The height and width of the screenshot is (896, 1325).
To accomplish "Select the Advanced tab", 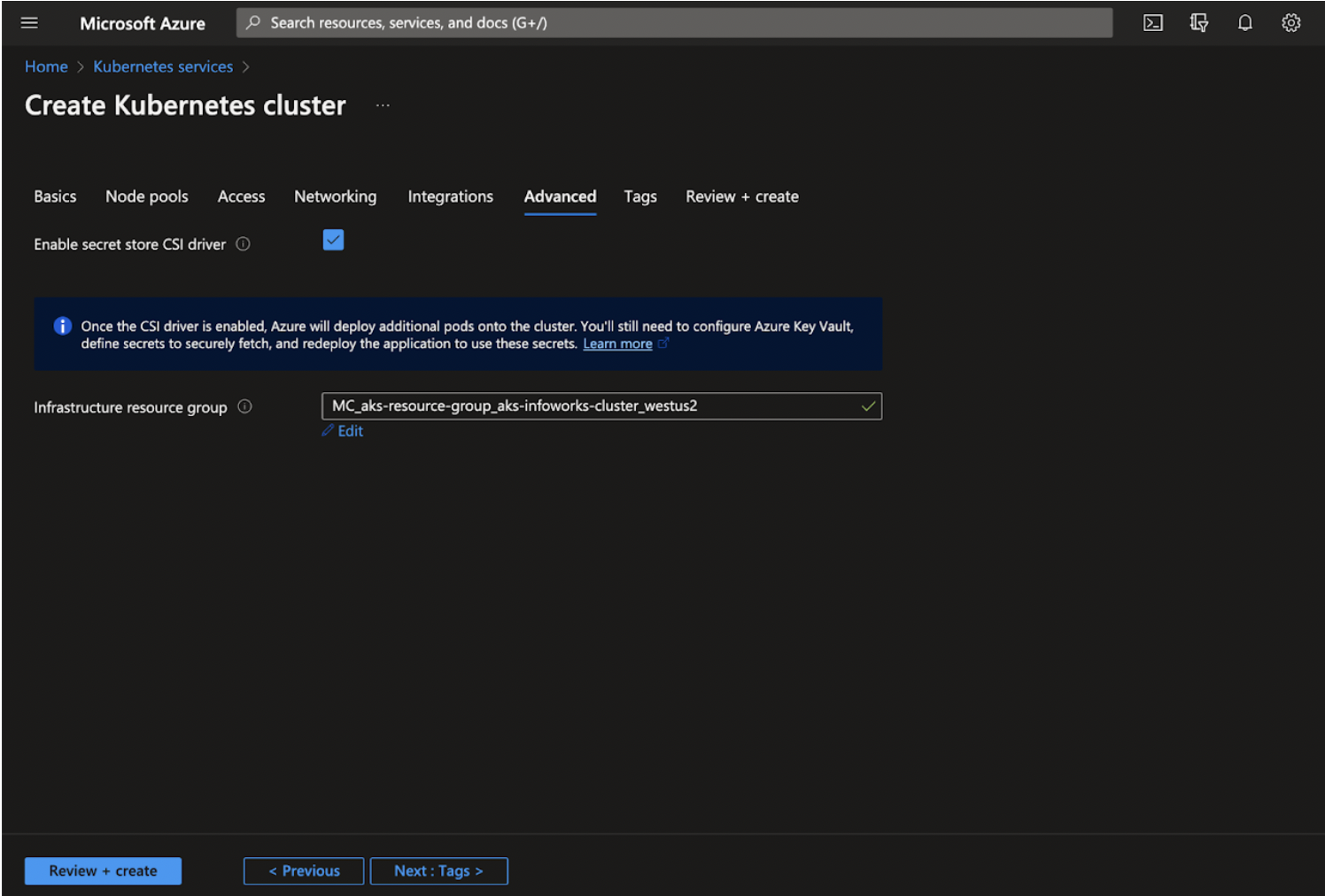I will 560,197.
